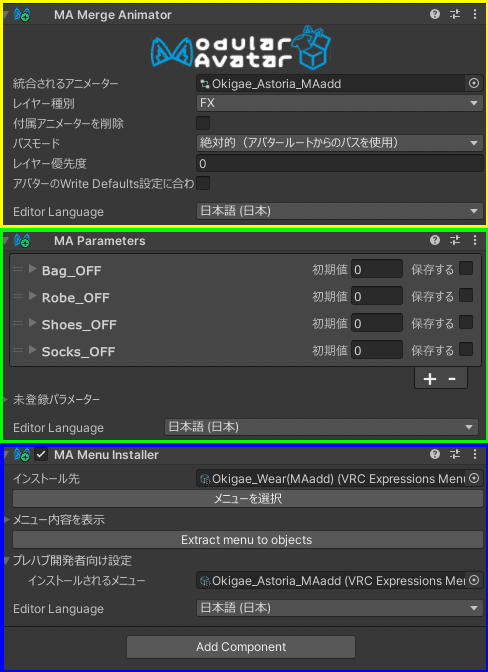This screenshot has width=488, height=672.
Task: Click MA Merge Animator component icon
Action: click(22, 15)
